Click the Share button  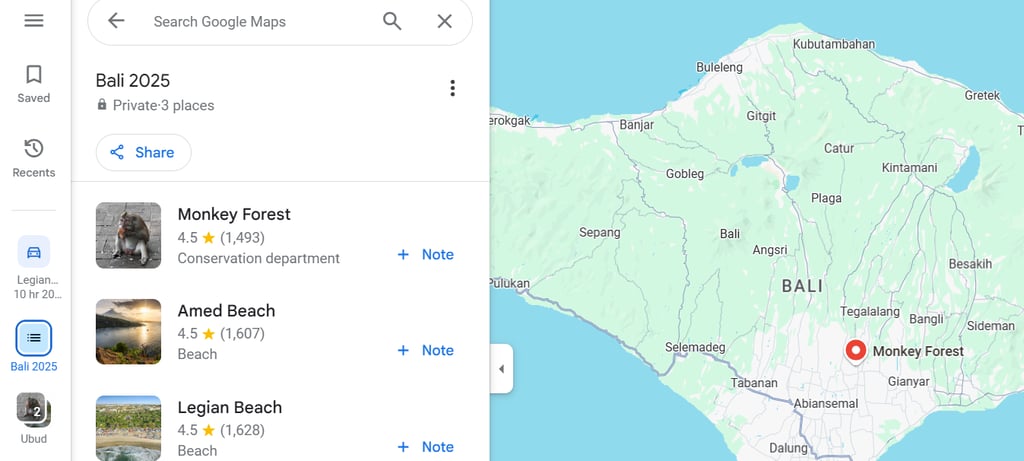tap(143, 152)
